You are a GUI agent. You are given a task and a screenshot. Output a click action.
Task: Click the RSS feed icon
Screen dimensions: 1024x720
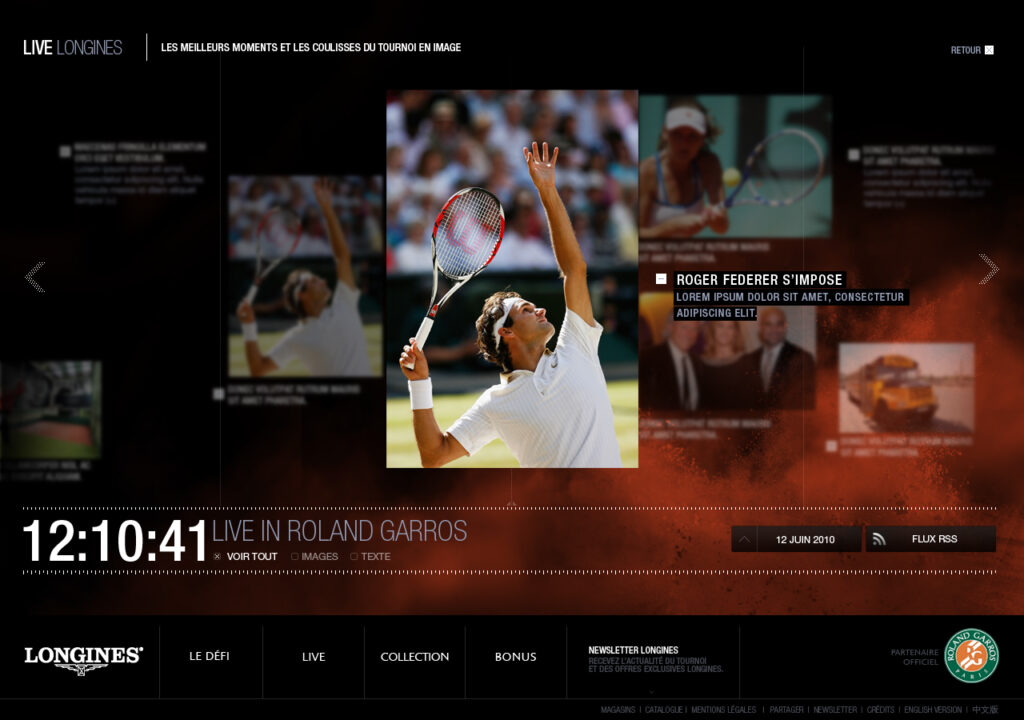(879, 539)
